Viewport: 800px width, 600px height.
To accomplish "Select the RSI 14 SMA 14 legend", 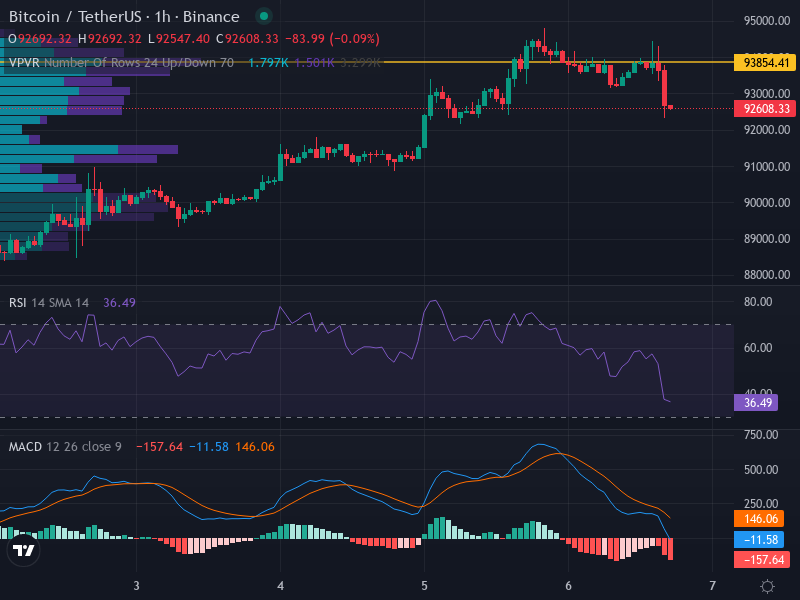I will (x=49, y=302).
